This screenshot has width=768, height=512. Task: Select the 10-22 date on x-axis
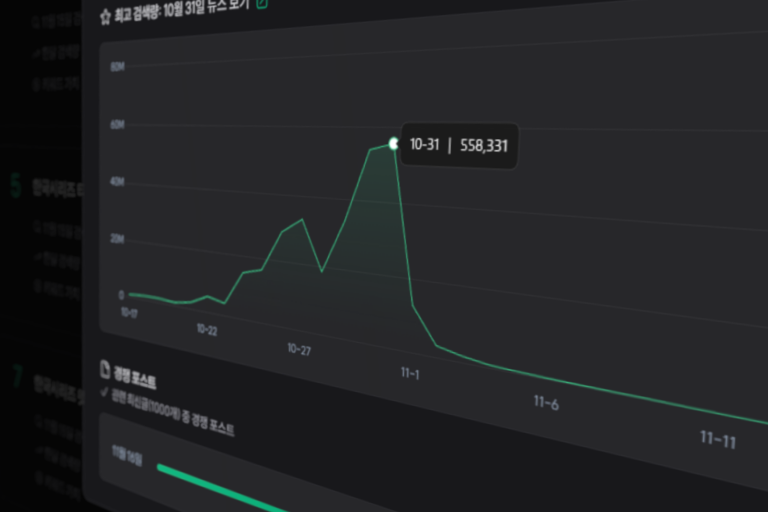click(x=207, y=329)
